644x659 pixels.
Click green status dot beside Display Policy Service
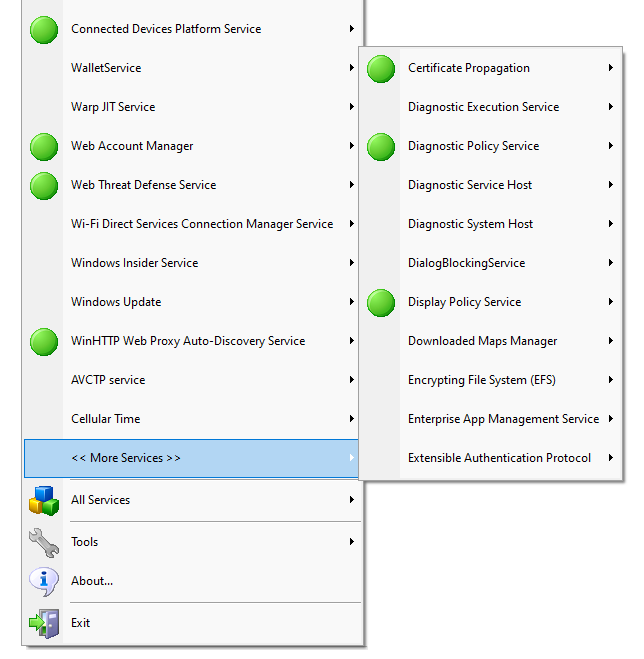point(381,303)
